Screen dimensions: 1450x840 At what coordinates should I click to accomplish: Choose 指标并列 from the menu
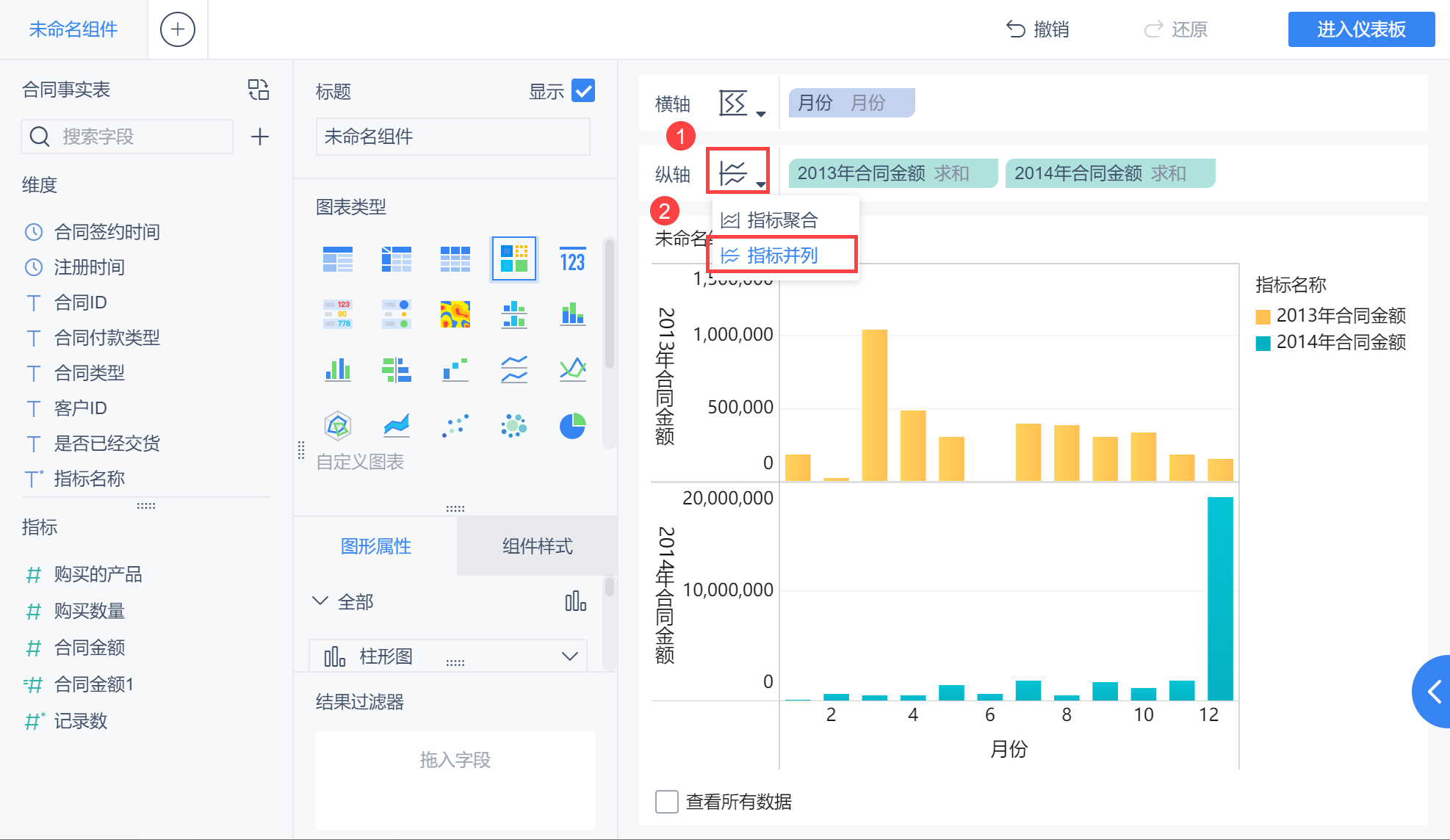(x=782, y=256)
